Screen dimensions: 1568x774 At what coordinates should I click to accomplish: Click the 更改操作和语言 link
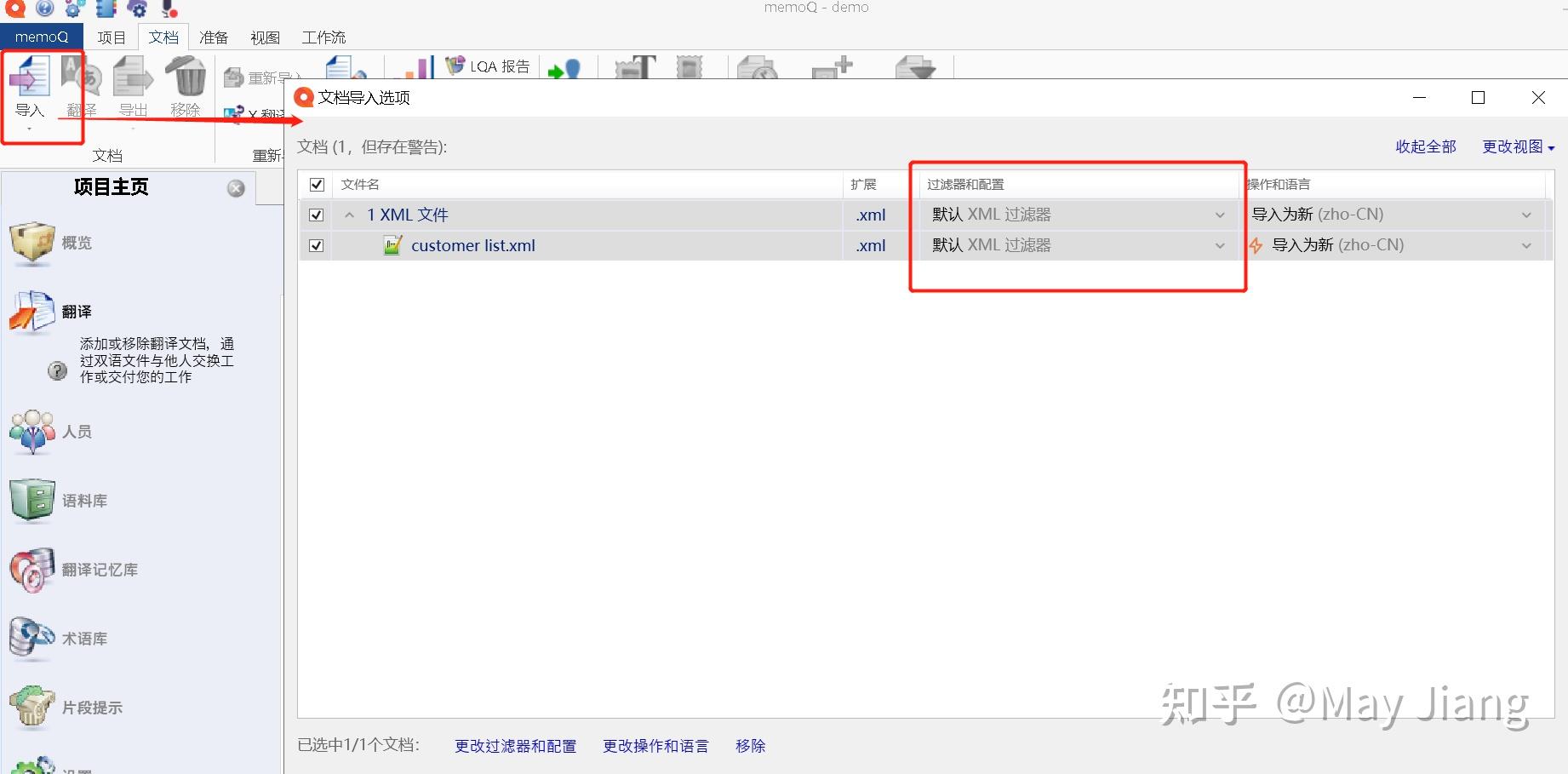point(655,746)
